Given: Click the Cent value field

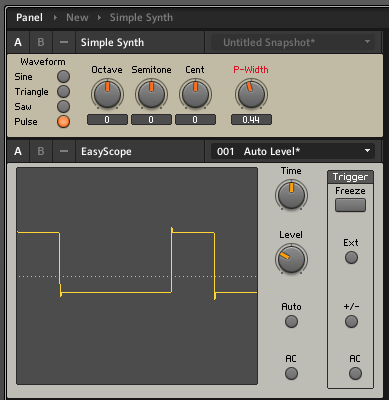Looking at the screenshot, I should (x=195, y=120).
